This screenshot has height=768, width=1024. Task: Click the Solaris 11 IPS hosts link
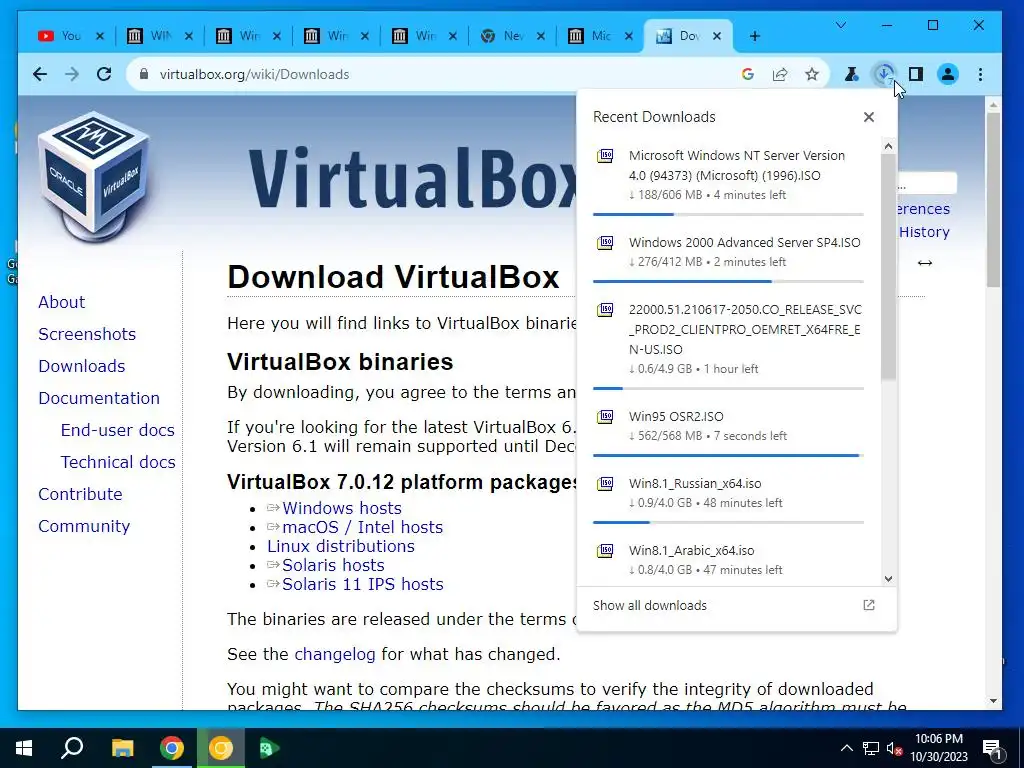(362, 584)
